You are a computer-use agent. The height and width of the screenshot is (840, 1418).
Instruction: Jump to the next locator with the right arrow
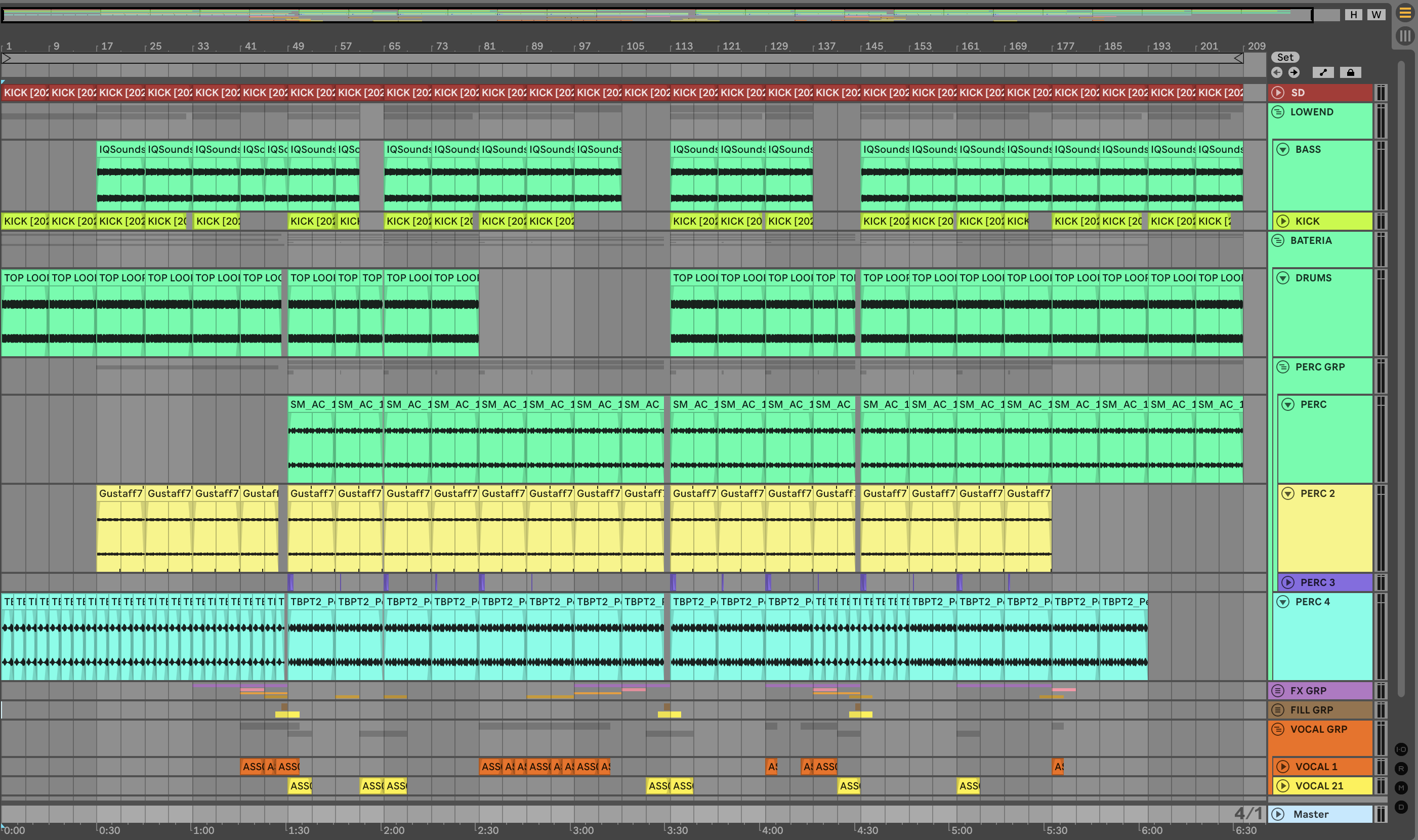pyautogui.click(x=1294, y=72)
